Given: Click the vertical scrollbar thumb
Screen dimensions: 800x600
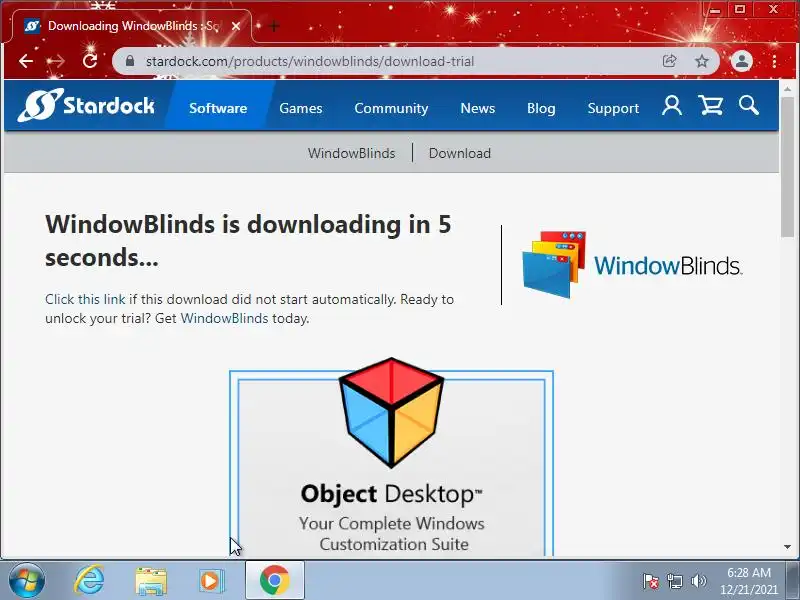Looking at the screenshot, I should tap(788, 167).
